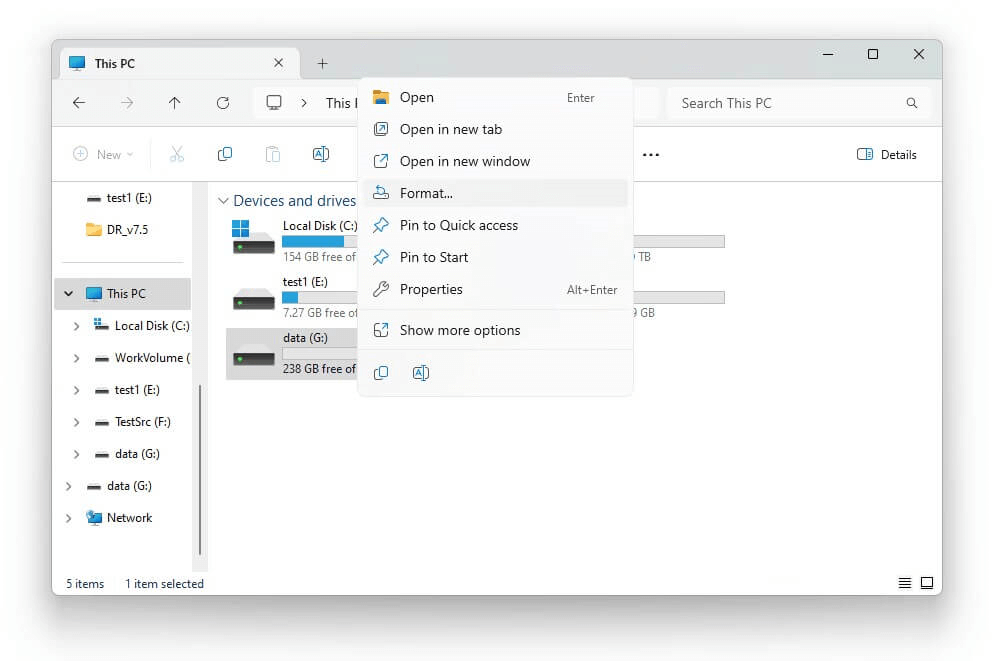Switch to details view in the status bar
This screenshot has width=1001, height=661.
click(x=904, y=583)
